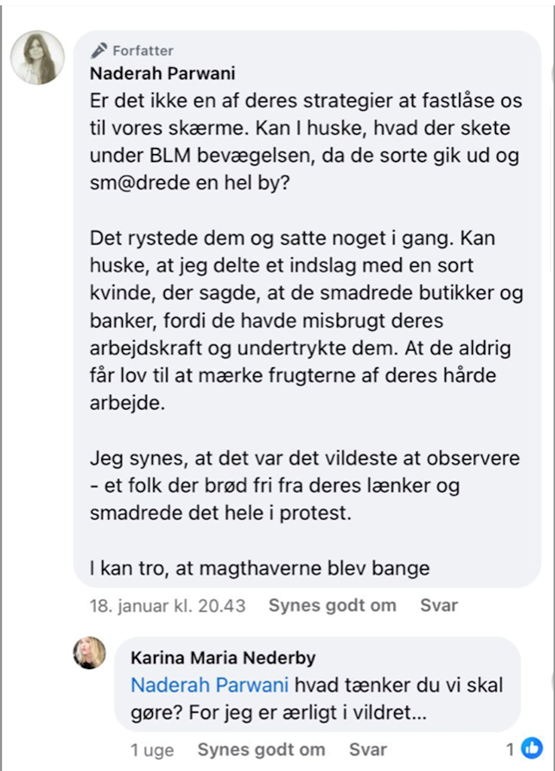Open the 1 uge timestamp link

(x=152, y=750)
